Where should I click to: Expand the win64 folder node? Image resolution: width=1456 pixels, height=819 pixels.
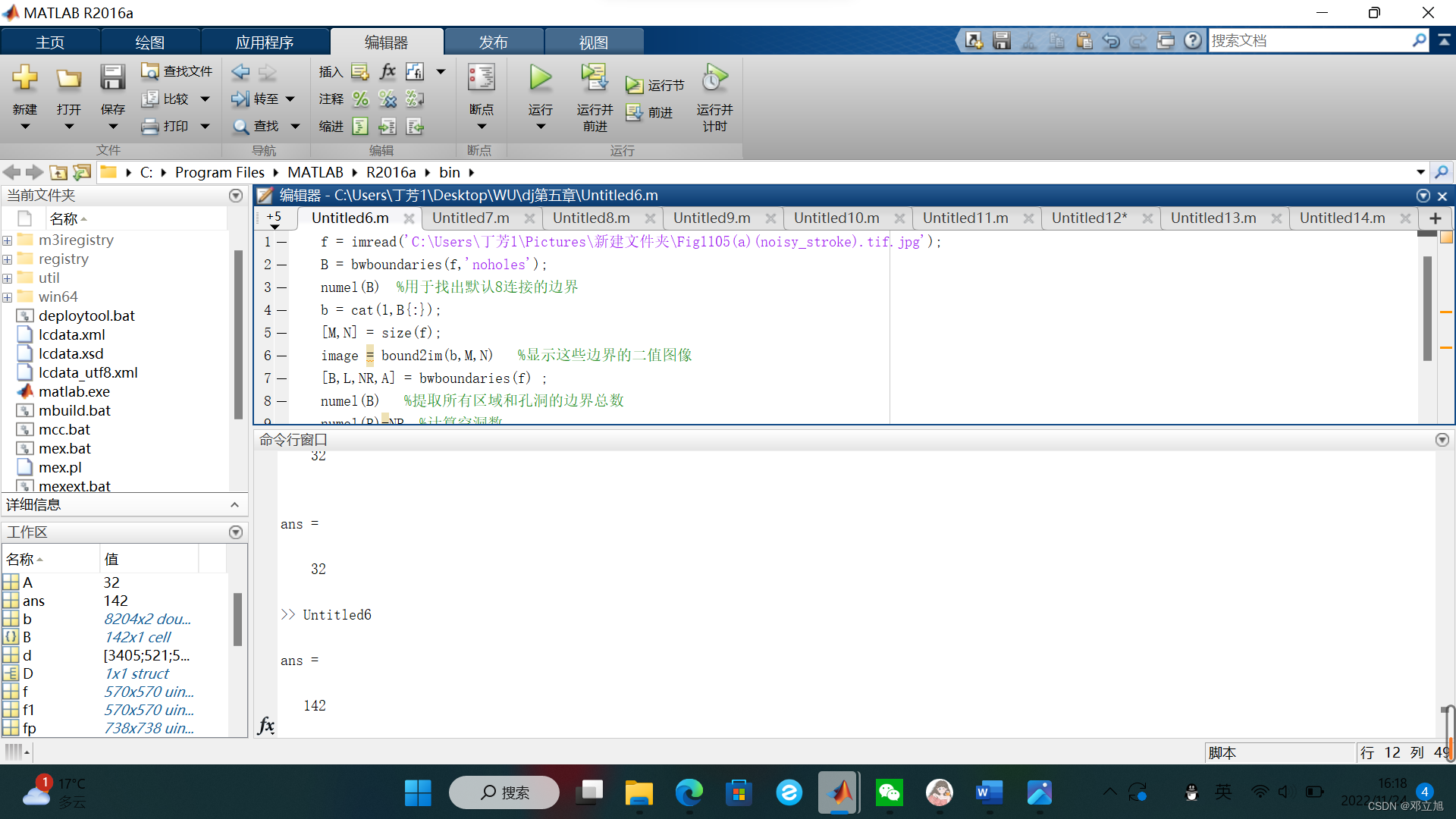[x=7, y=297]
